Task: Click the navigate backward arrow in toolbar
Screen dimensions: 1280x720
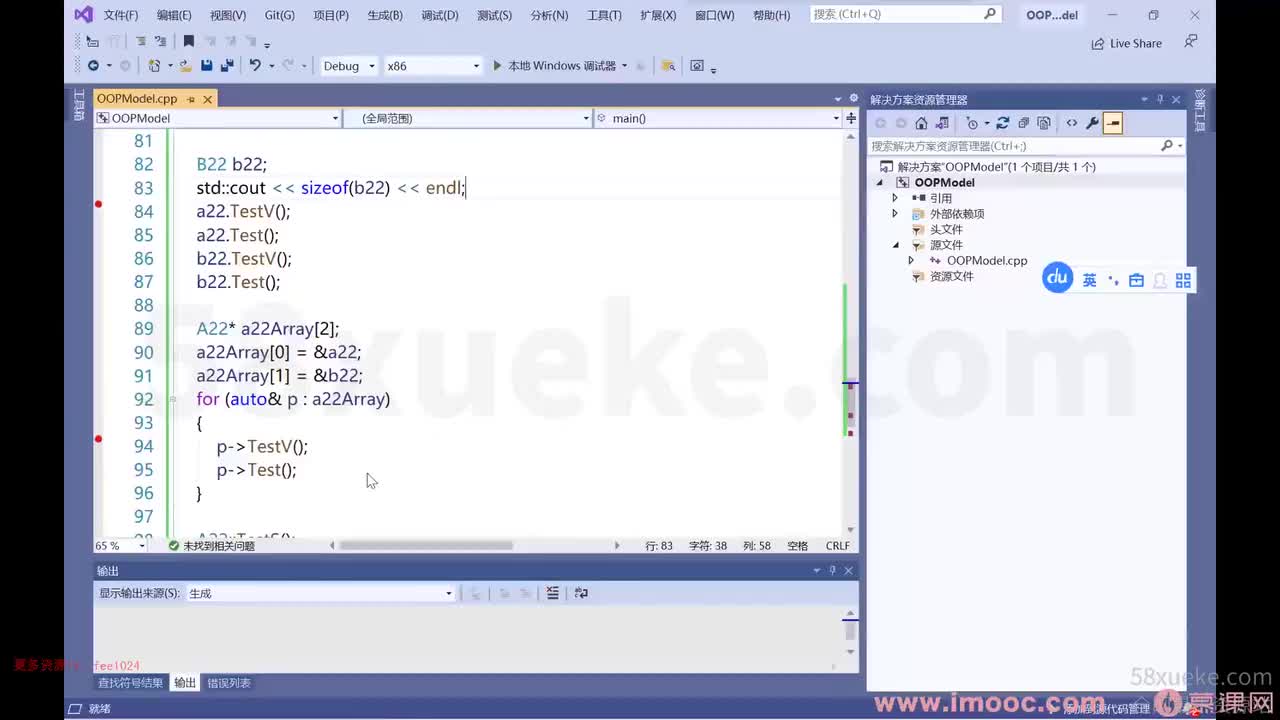Action: tap(93, 65)
